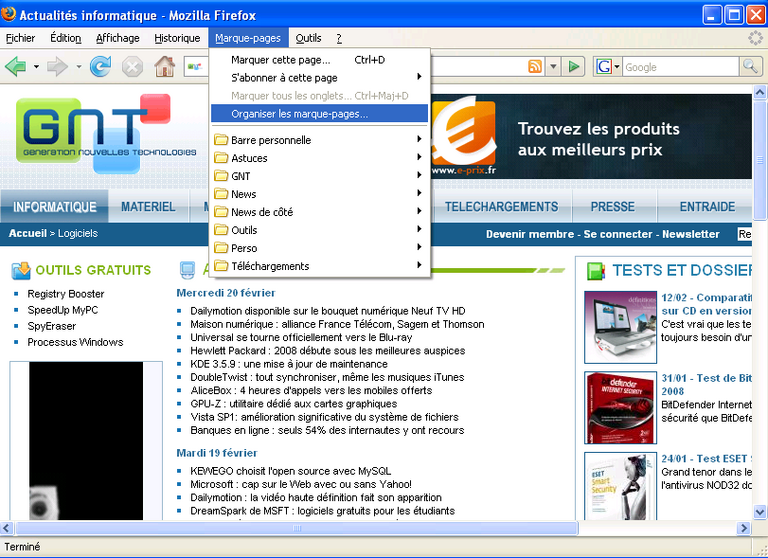Click the Tests et Dossiers green icon
The width and height of the screenshot is (768, 558).
596,270
